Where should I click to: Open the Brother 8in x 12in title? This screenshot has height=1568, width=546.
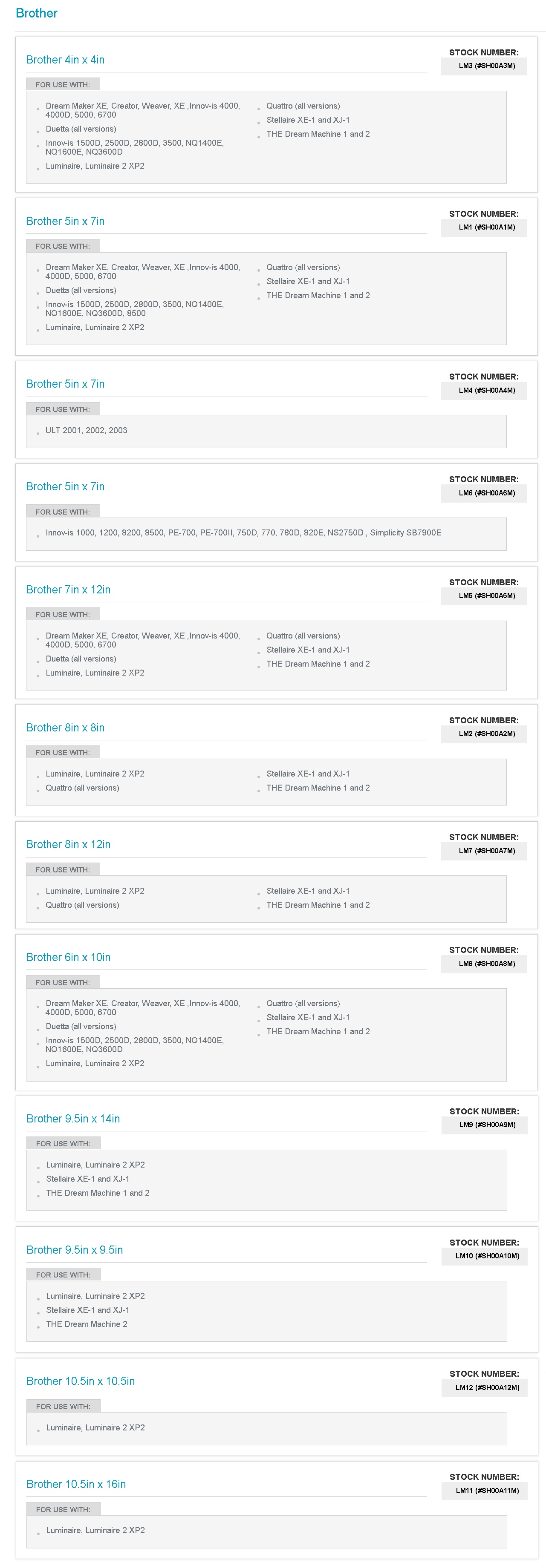(68, 845)
